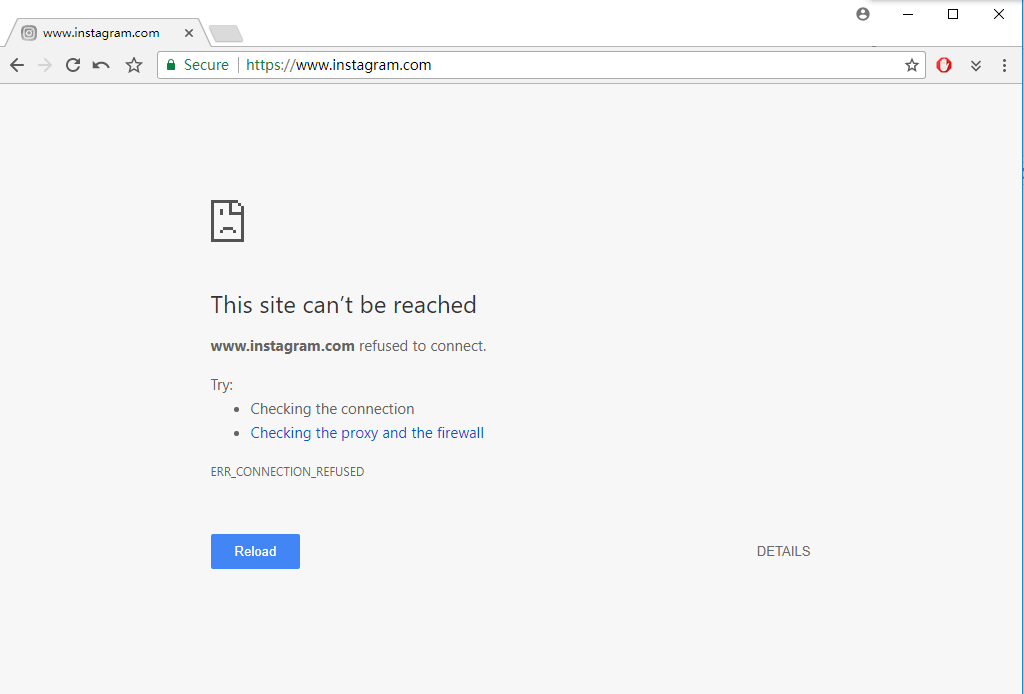Click the greyed forward navigation arrow
1024x694 pixels.
point(44,65)
